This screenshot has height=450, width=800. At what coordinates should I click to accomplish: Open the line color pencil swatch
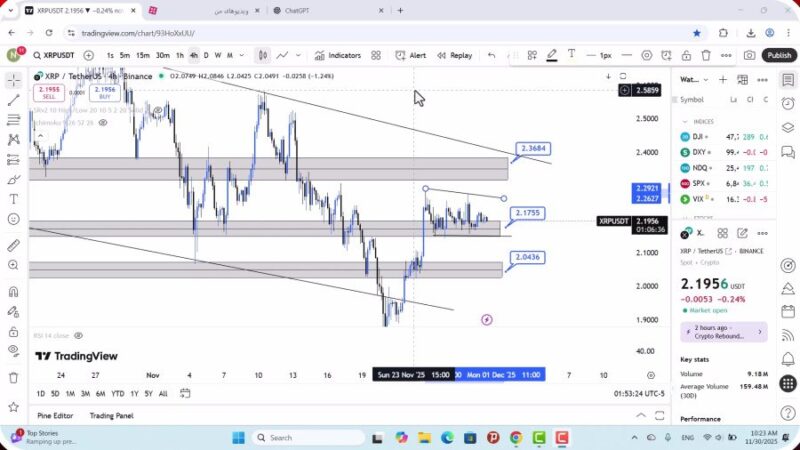[x=551, y=55]
